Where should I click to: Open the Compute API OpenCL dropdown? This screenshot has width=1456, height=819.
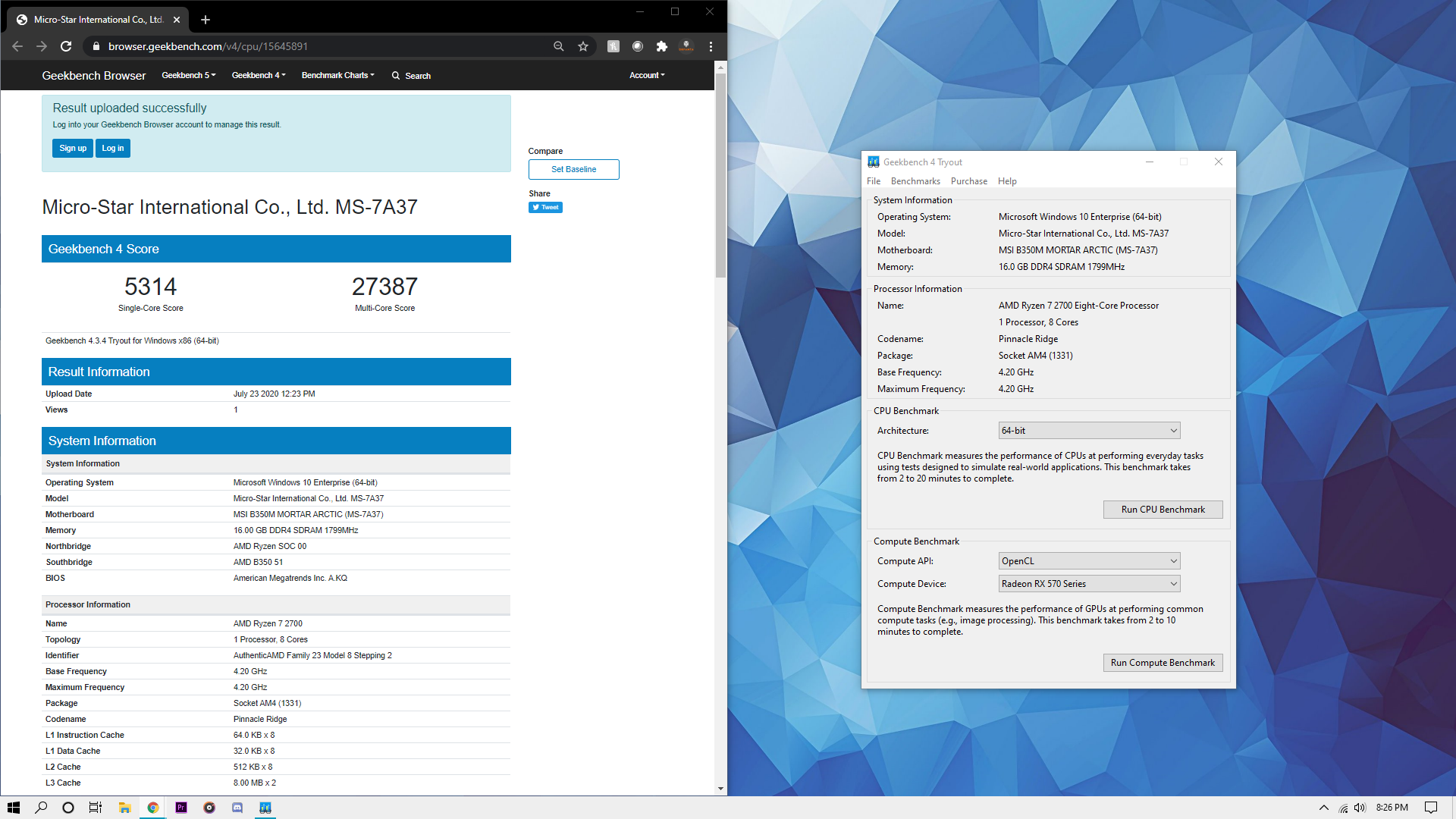1089,561
